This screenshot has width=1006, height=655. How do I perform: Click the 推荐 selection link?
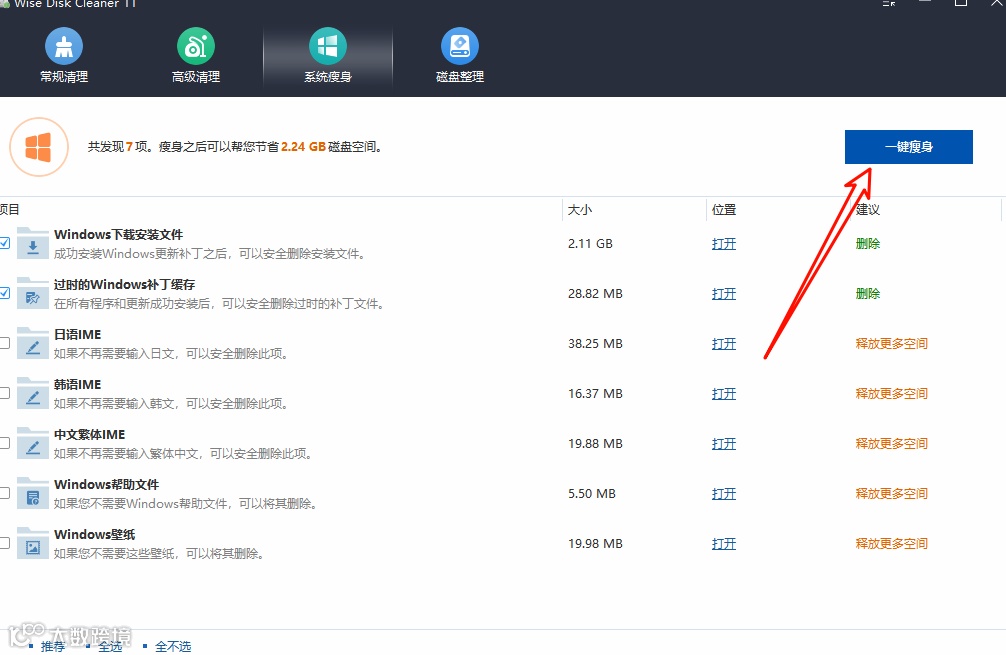pyautogui.click(x=53, y=646)
